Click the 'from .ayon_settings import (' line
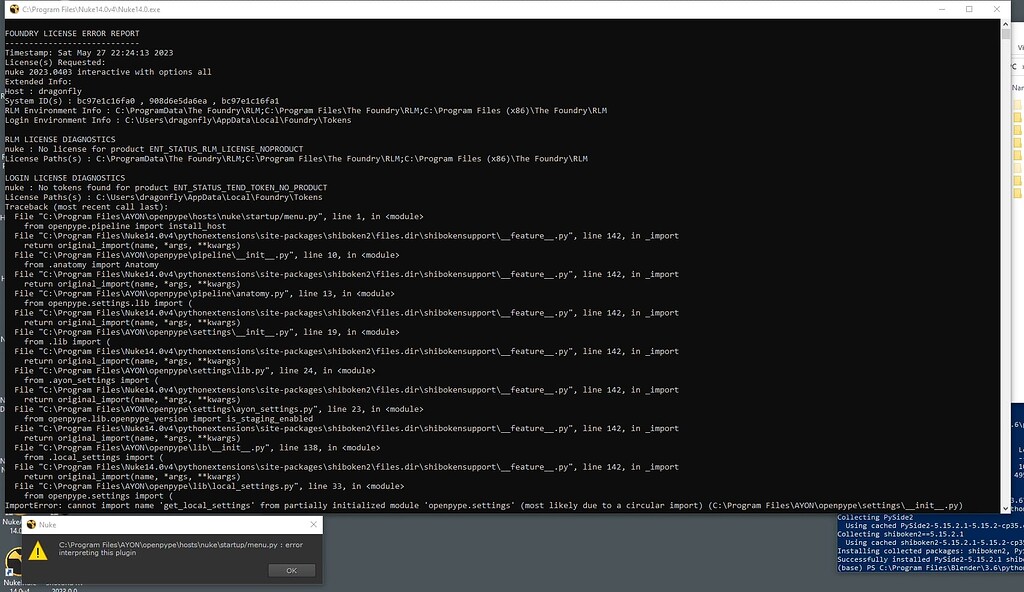Screen dimensions: 1024x592 [x=91, y=380]
